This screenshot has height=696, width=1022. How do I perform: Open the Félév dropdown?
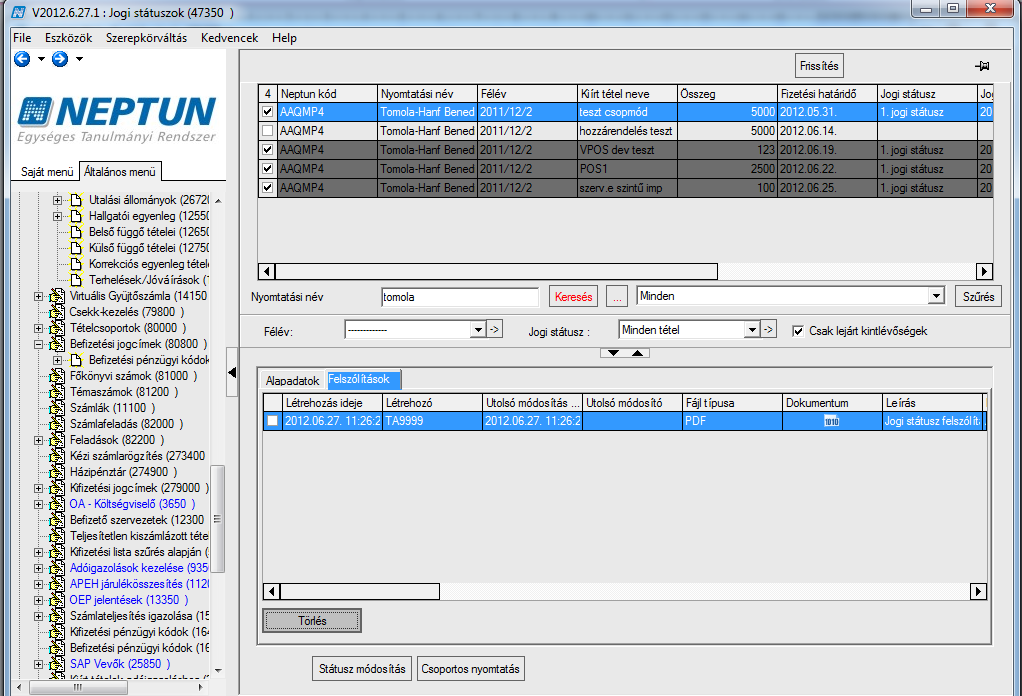pos(478,330)
